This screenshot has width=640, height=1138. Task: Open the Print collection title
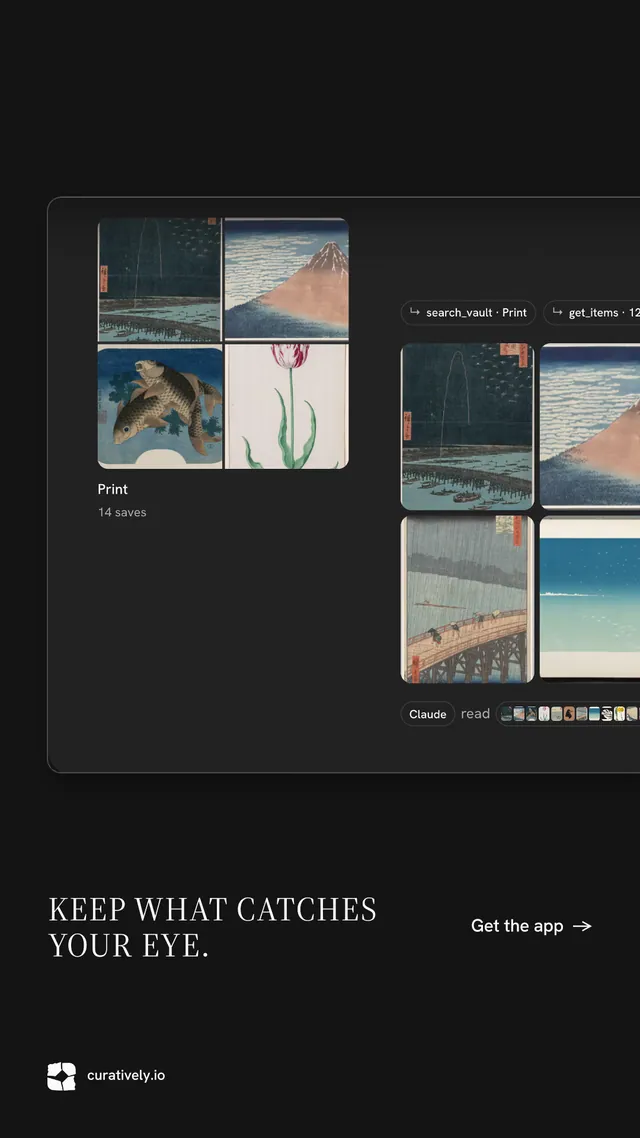112,489
